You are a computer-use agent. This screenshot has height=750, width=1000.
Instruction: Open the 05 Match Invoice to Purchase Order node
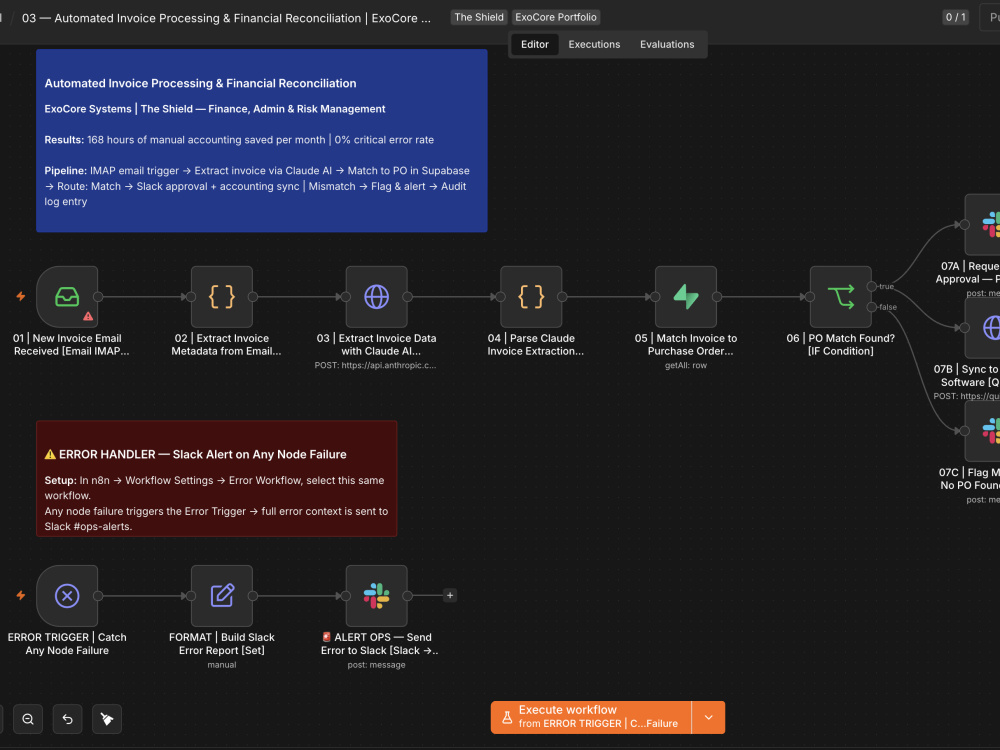click(x=686, y=297)
